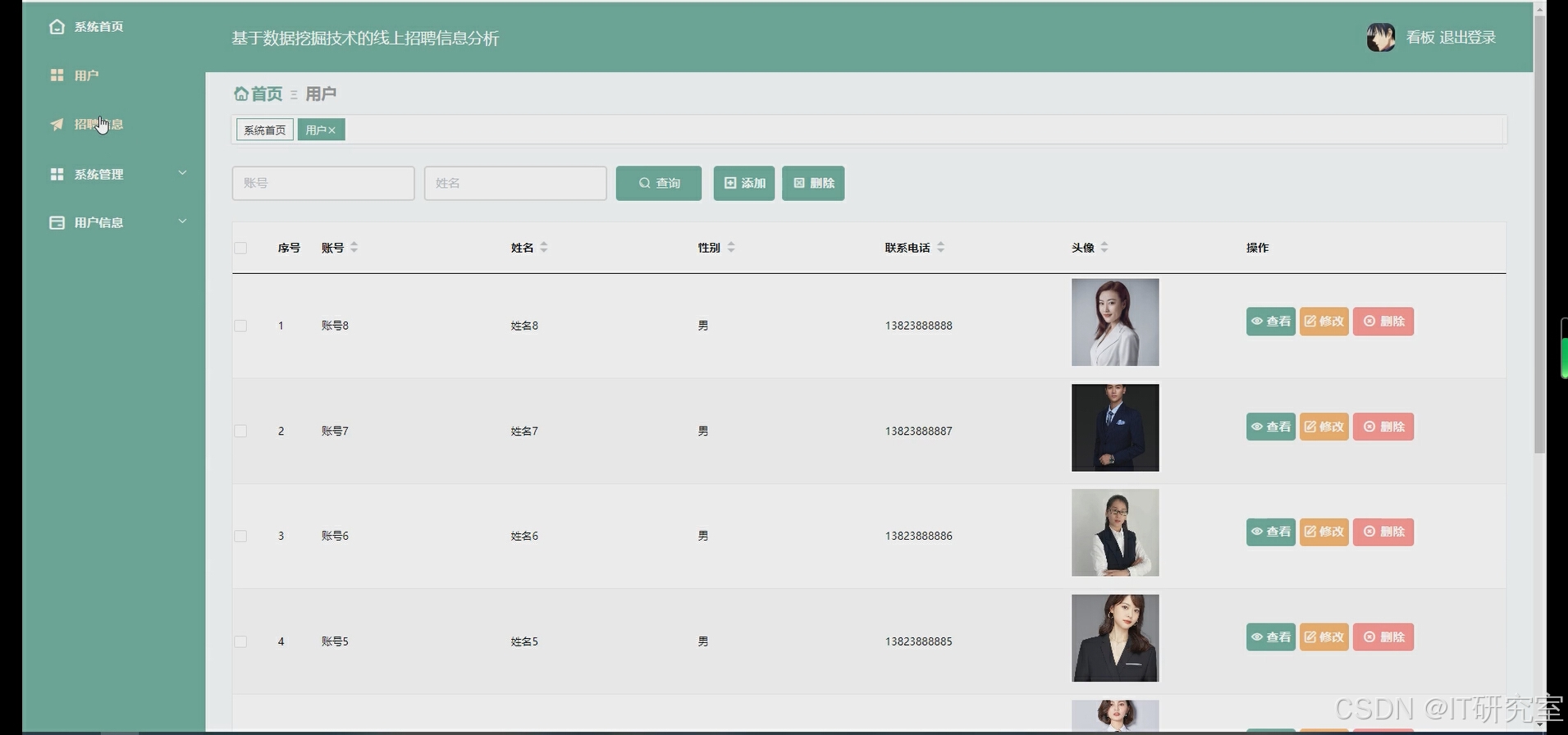Check the box for 账号6 row
Image resolution: width=1568 pixels, height=735 pixels.
[x=240, y=536]
